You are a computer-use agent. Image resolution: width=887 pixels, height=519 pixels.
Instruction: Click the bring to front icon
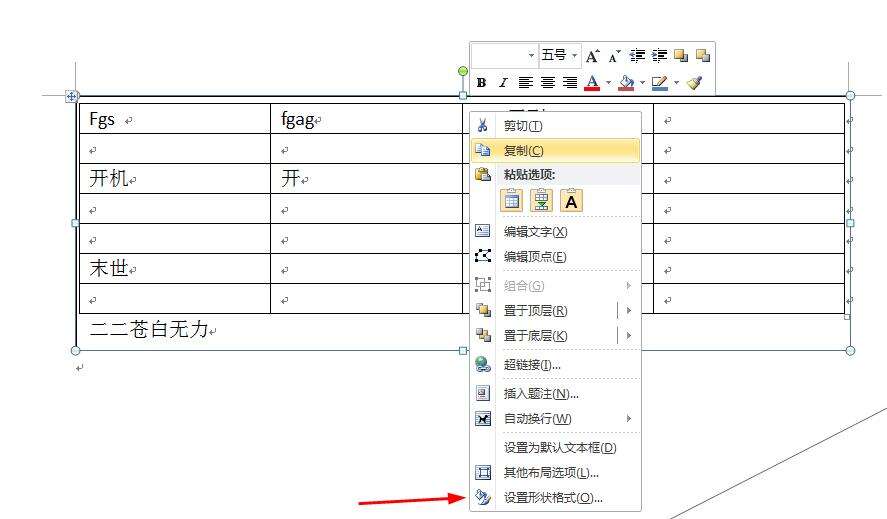click(483, 310)
